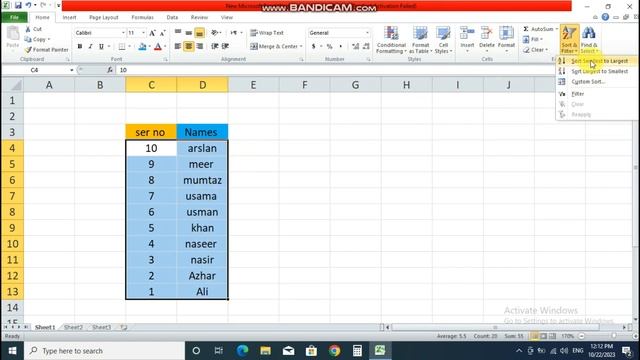Click Format Painter
The image size is (640, 360).
[x=47, y=50]
